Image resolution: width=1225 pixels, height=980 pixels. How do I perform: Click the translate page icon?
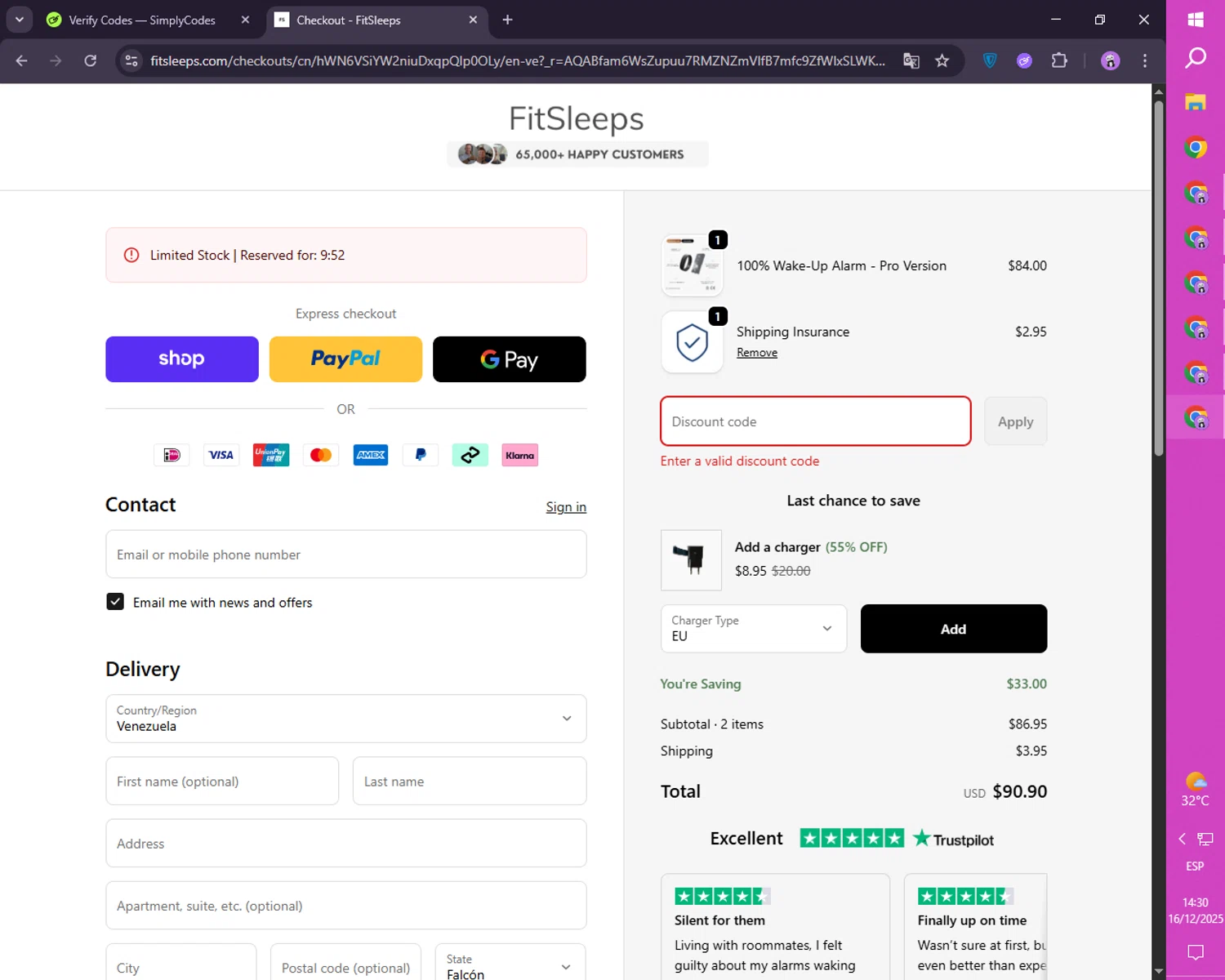click(911, 60)
